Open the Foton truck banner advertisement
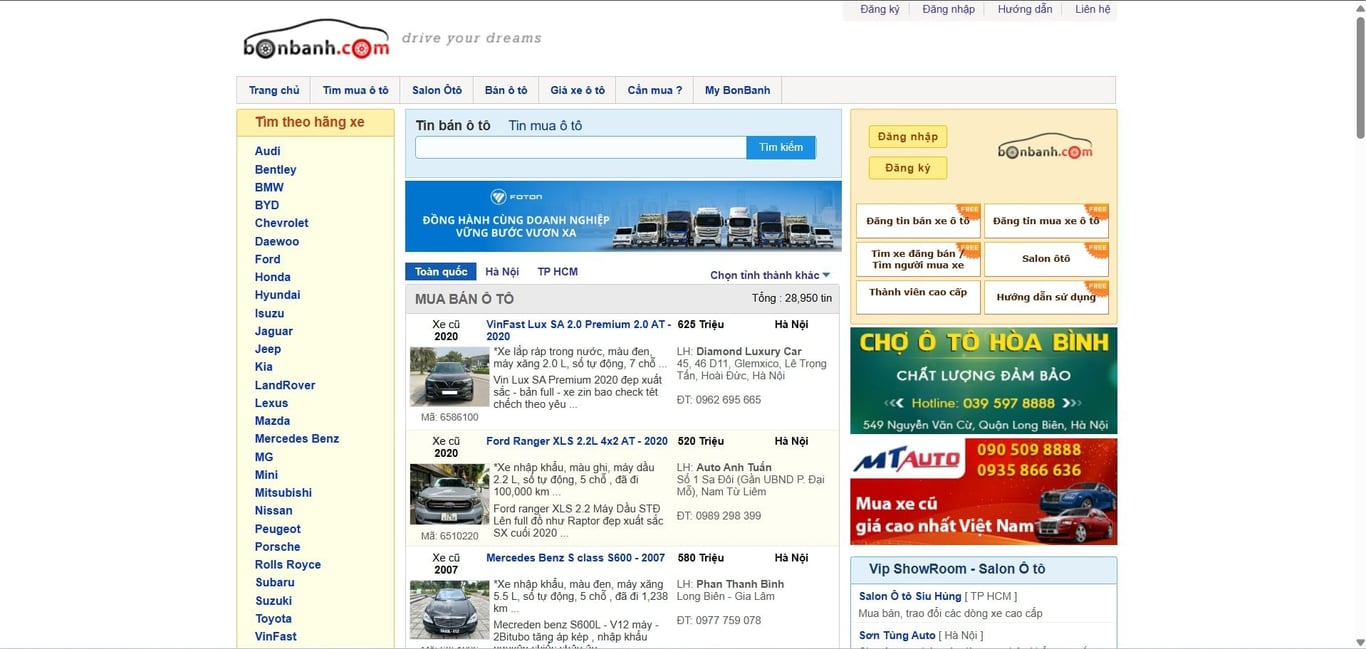This screenshot has height=649, width=1366. [x=623, y=216]
